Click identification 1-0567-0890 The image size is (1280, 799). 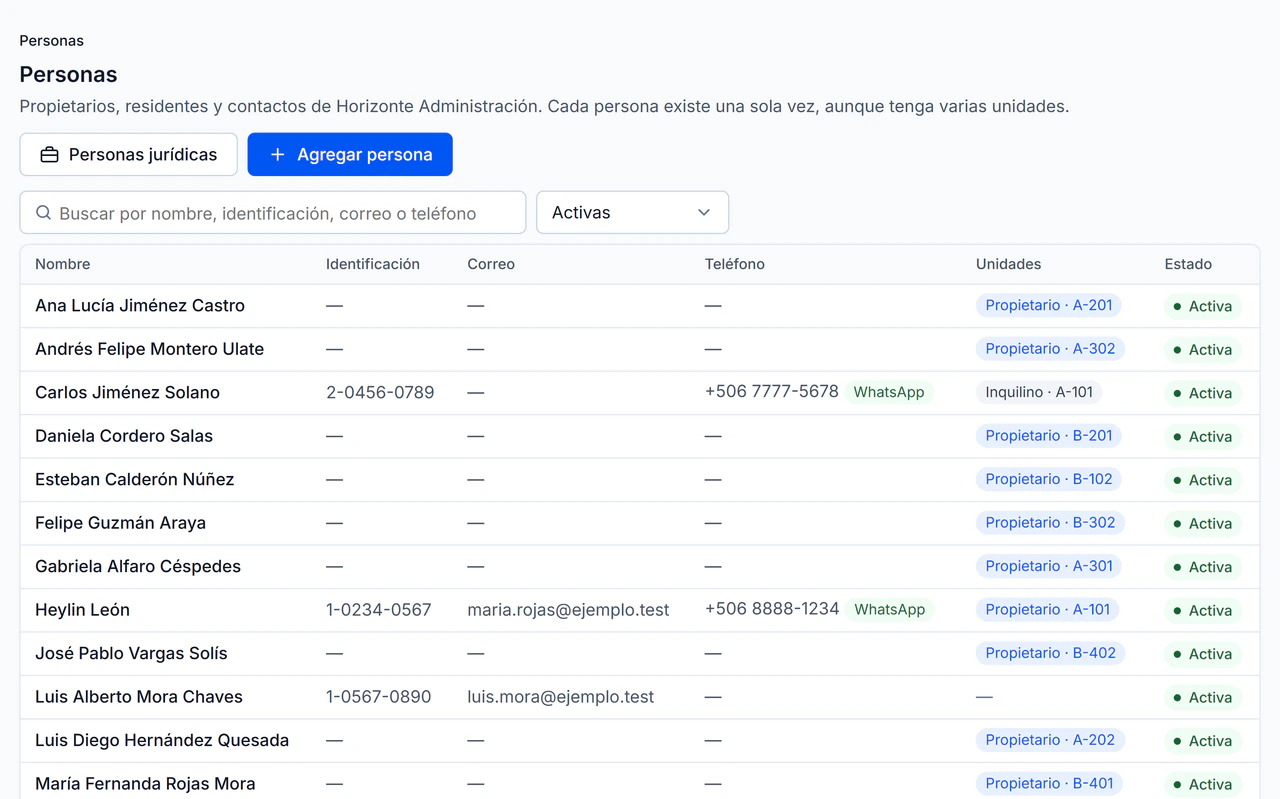click(x=379, y=697)
